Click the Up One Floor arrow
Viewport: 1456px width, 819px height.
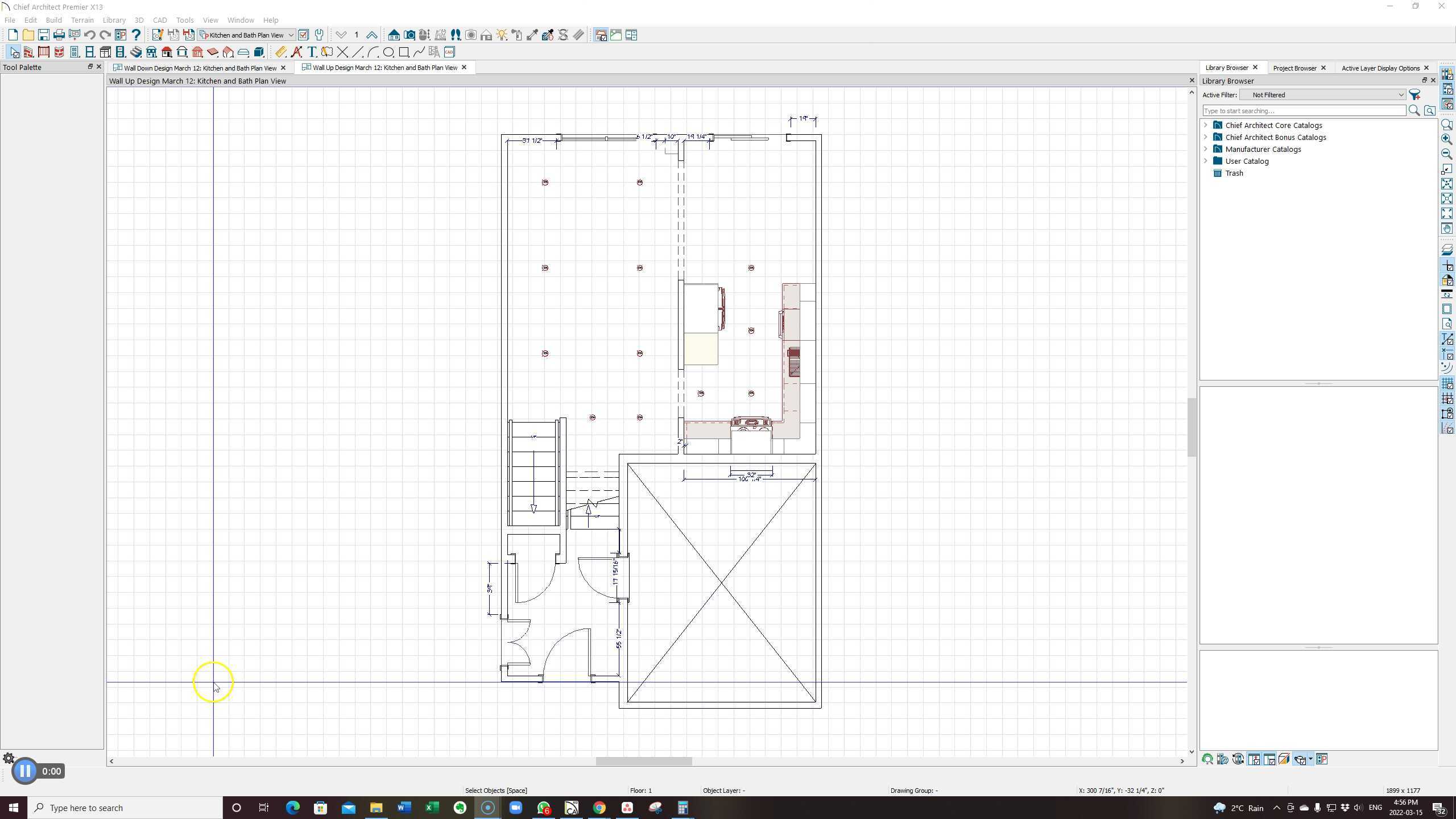pos(371,35)
